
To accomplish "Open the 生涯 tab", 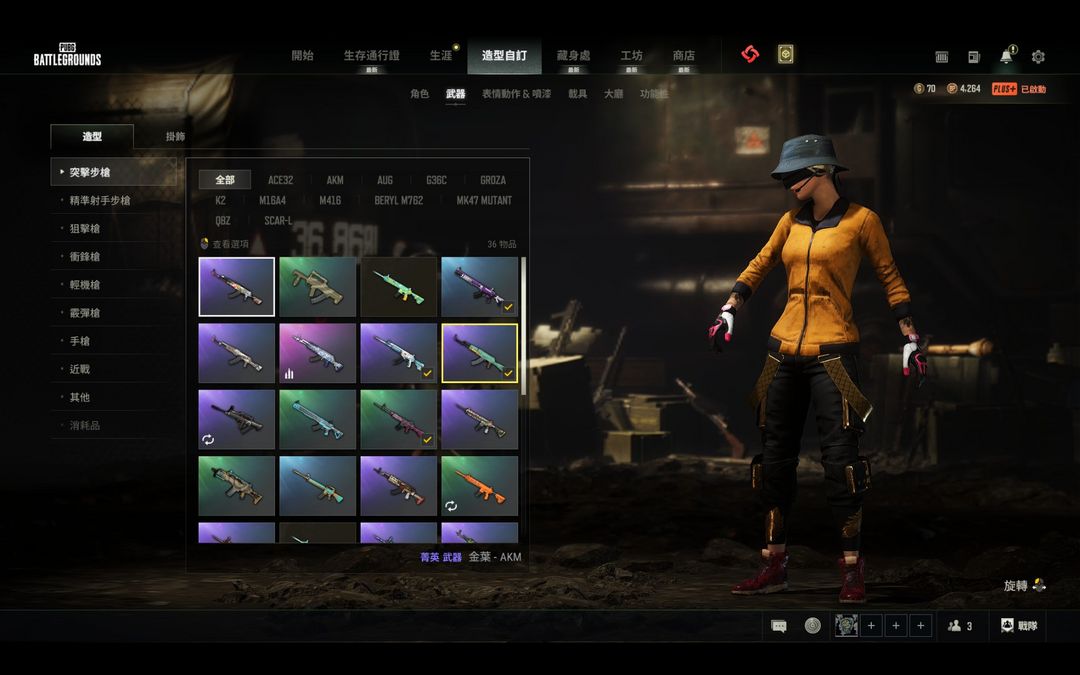I will [x=441, y=55].
